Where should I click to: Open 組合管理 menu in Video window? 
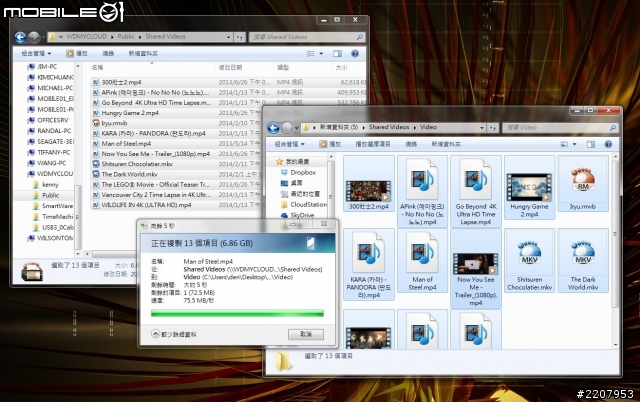[x=289, y=144]
